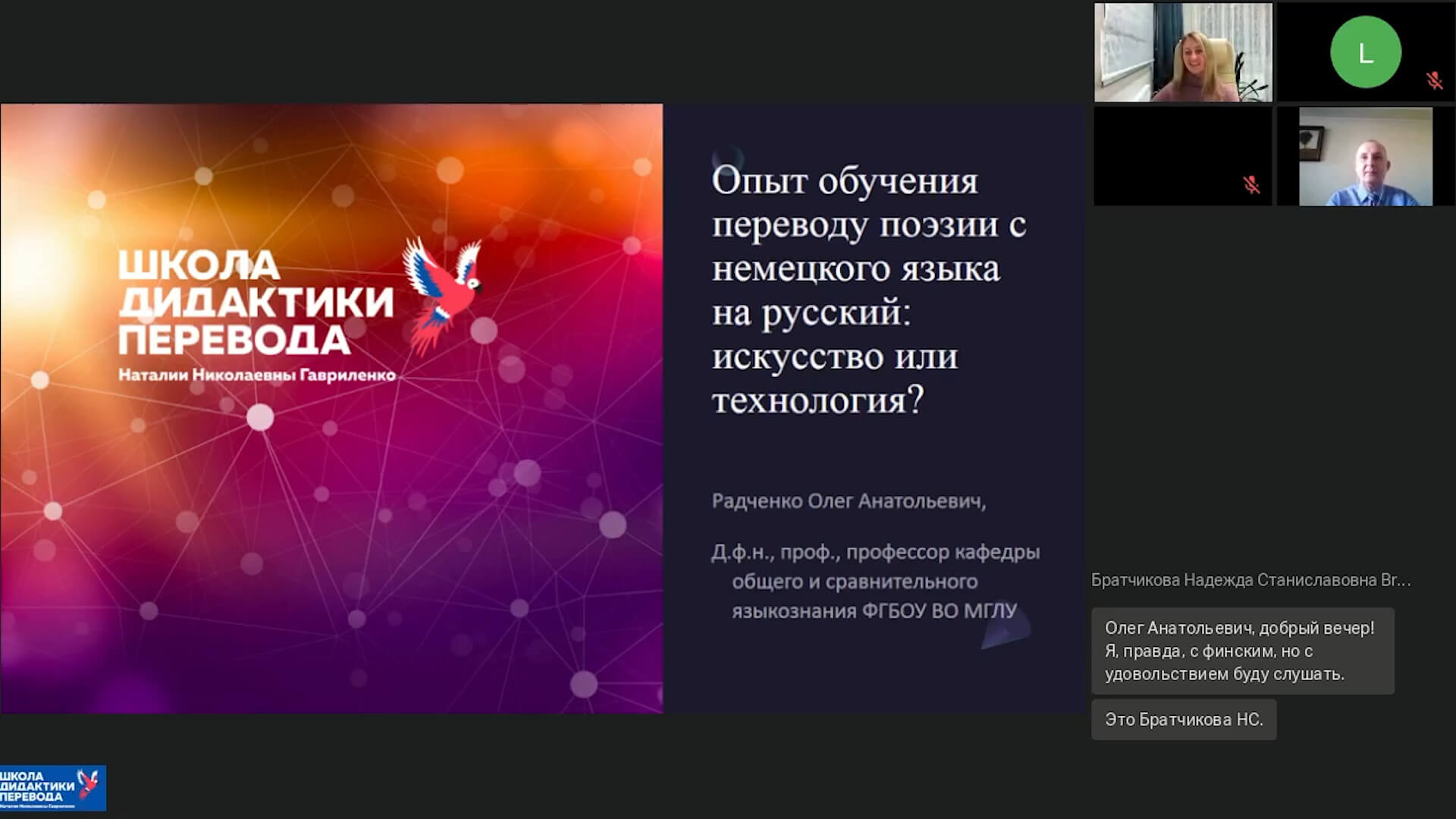Select the video thumbnail of man in tie
The image size is (1456, 819).
click(x=1365, y=156)
